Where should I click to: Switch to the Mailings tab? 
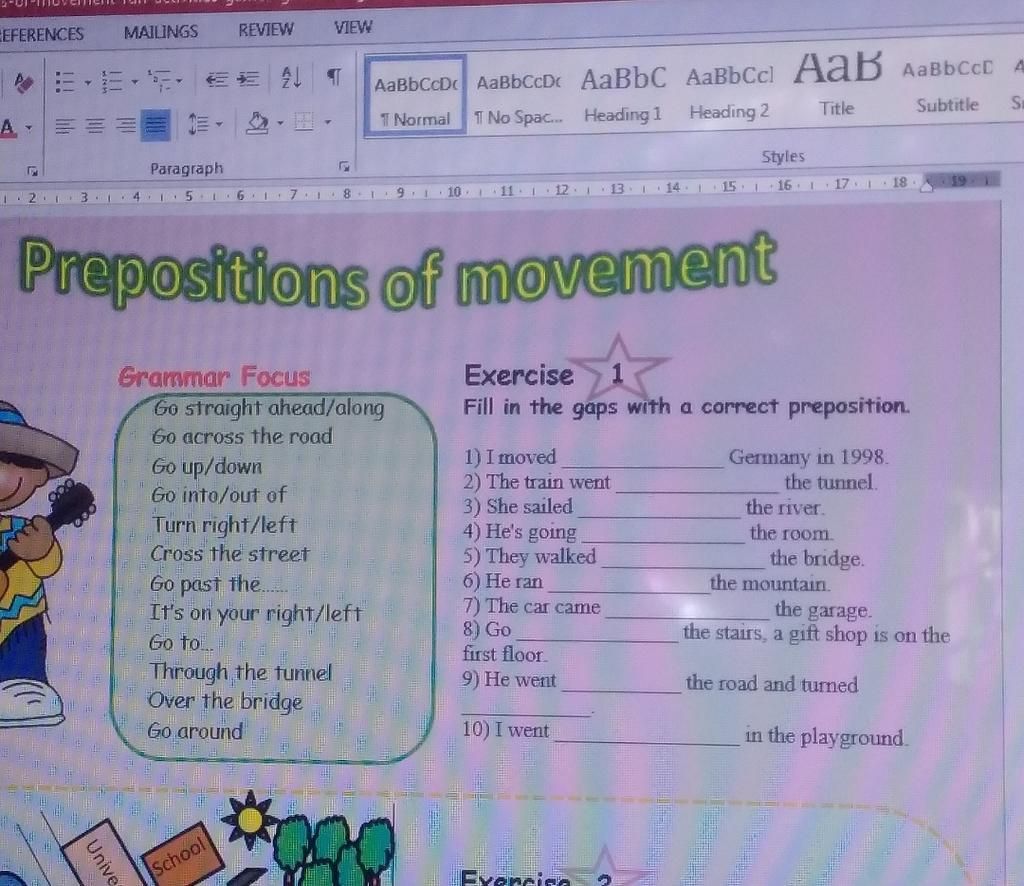[161, 31]
